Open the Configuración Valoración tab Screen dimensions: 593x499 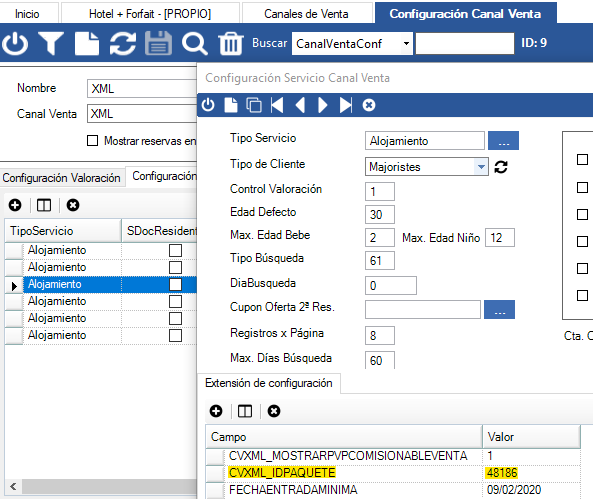click(x=62, y=178)
